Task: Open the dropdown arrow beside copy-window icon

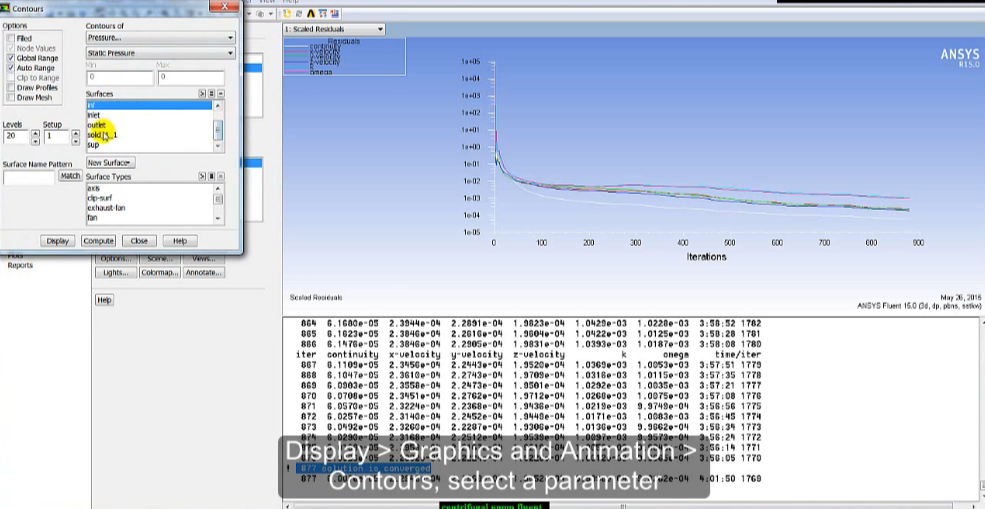Action: click(271, 13)
